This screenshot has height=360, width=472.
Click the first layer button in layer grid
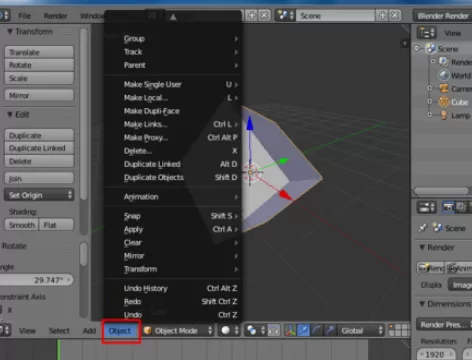click(392, 327)
